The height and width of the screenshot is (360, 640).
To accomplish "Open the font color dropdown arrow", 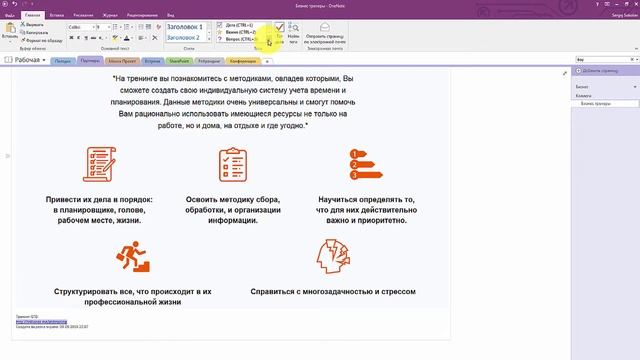I will point(132,38).
